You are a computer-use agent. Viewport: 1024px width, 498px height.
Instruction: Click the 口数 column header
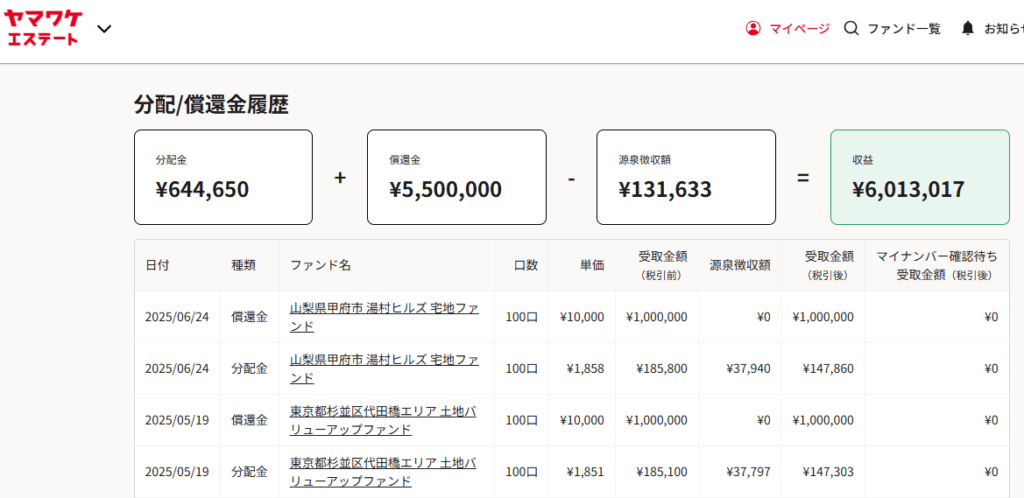pyautogui.click(x=526, y=265)
